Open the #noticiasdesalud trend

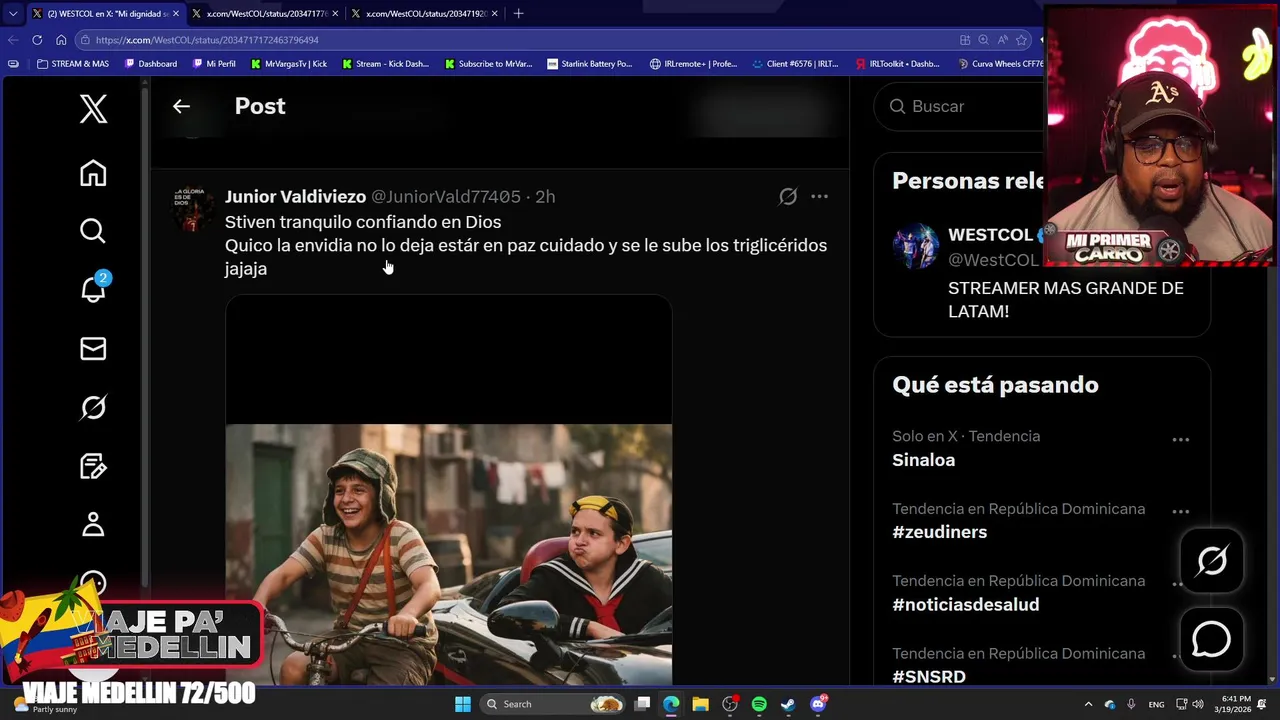pyautogui.click(x=966, y=604)
